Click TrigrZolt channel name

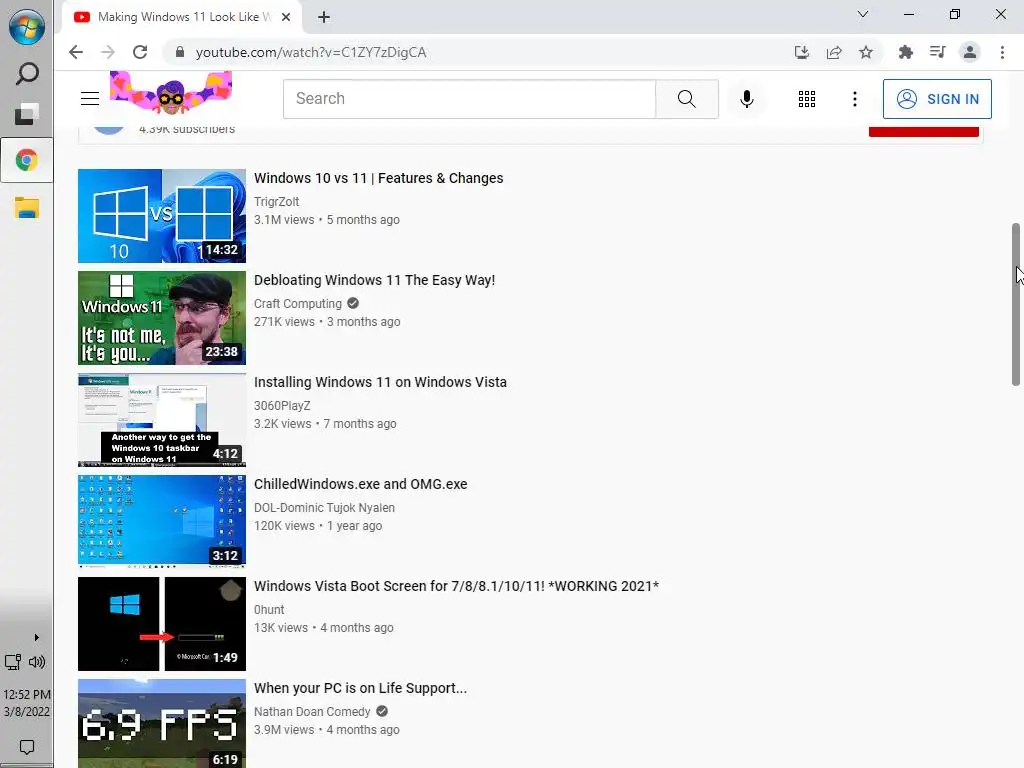276,202
